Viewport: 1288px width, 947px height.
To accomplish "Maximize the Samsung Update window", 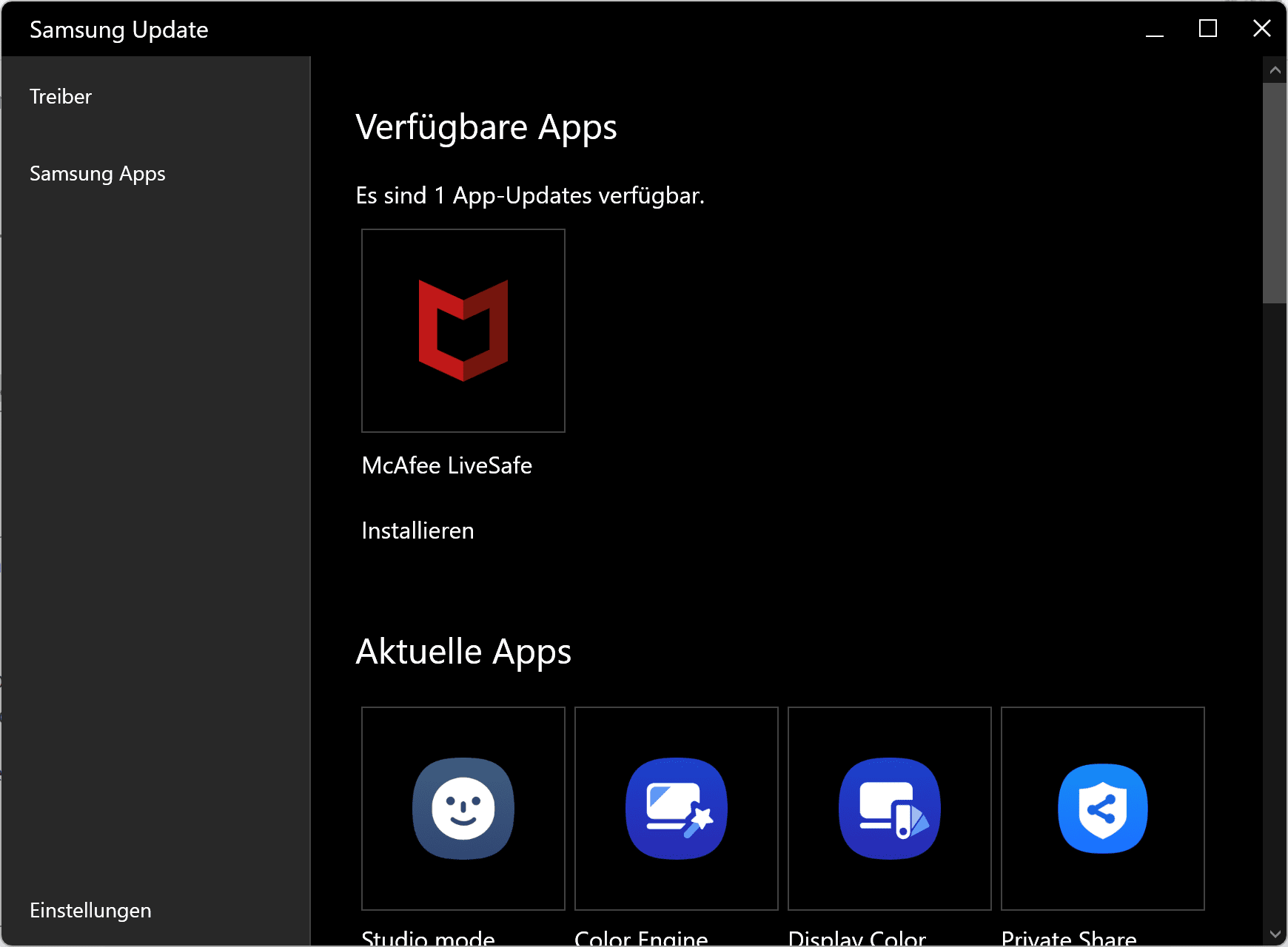I will pyautogui.click(x=1208, y=29).
